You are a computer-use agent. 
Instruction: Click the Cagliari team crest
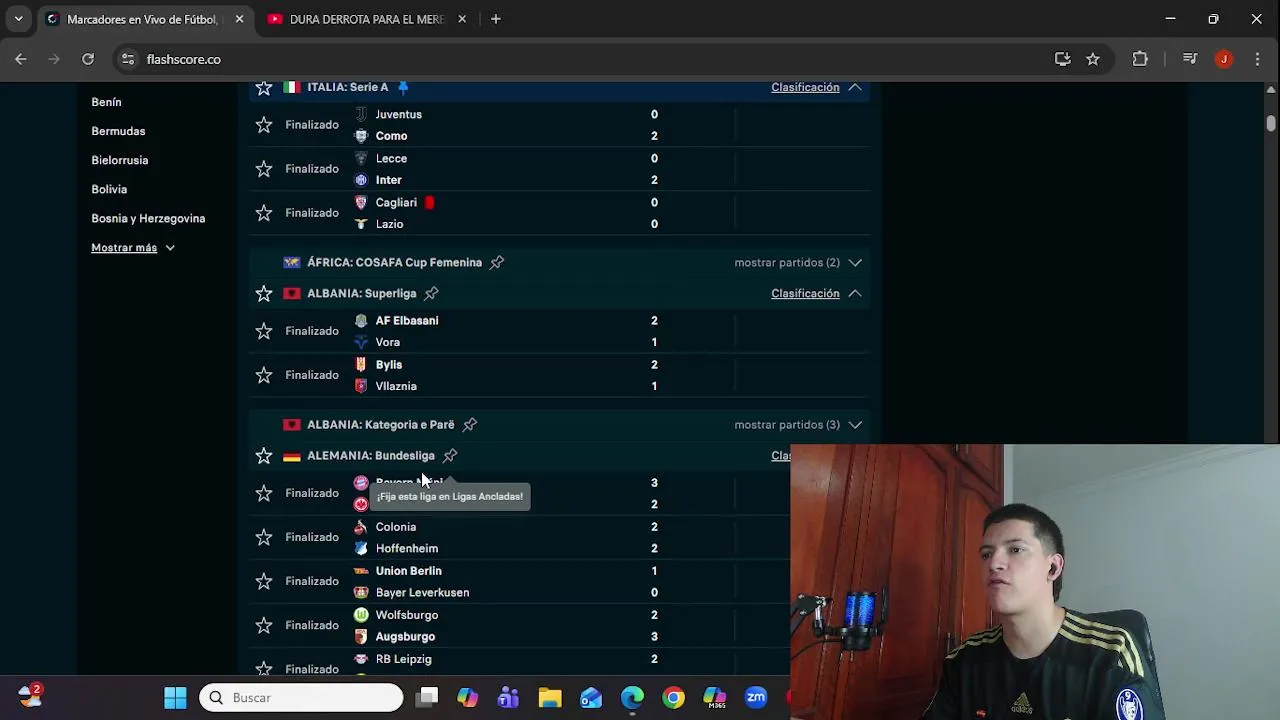361,202
